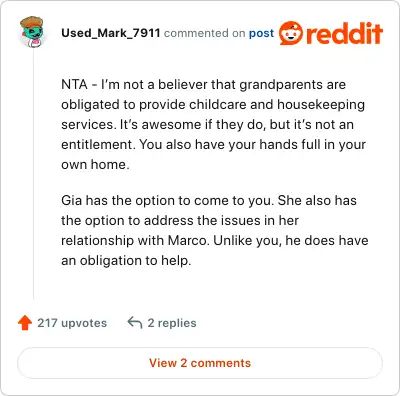Click the "217 upvotes" count
The width and height of the screenshot is (400, 396).
pyautogui.click(x=72, y=323)
